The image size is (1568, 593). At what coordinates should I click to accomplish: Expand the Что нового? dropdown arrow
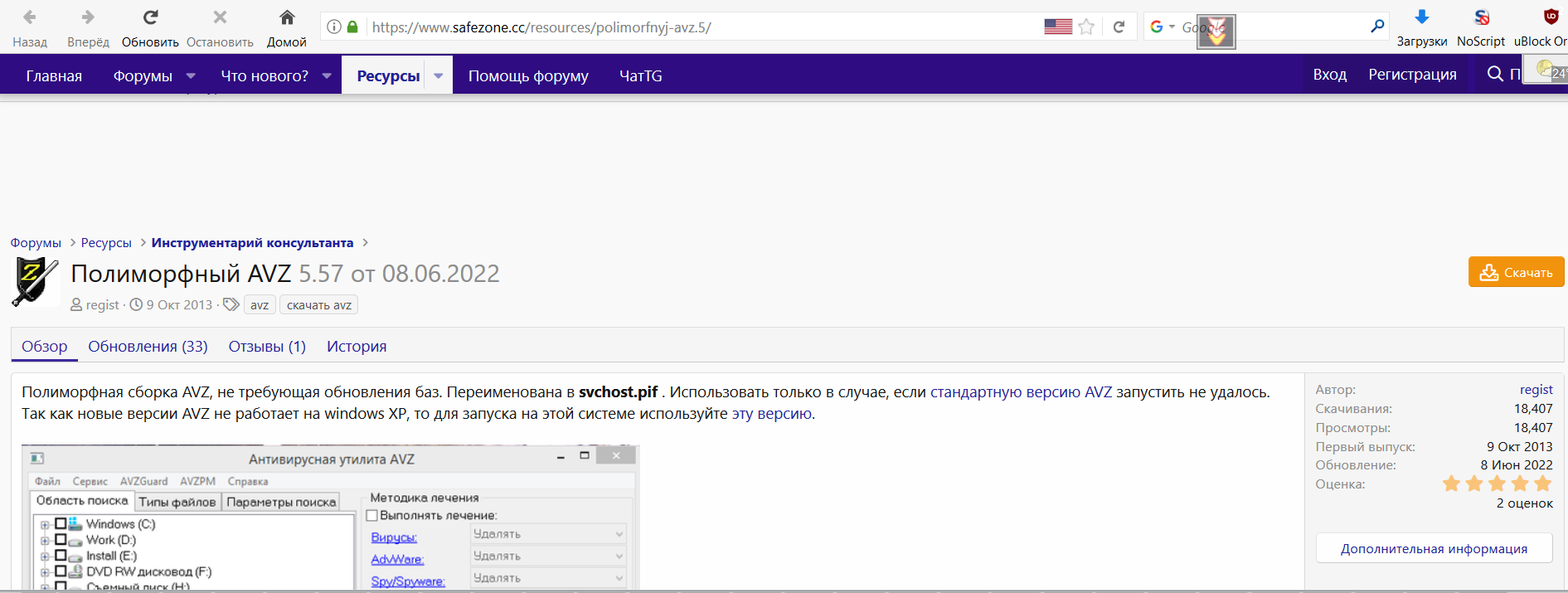327,75
